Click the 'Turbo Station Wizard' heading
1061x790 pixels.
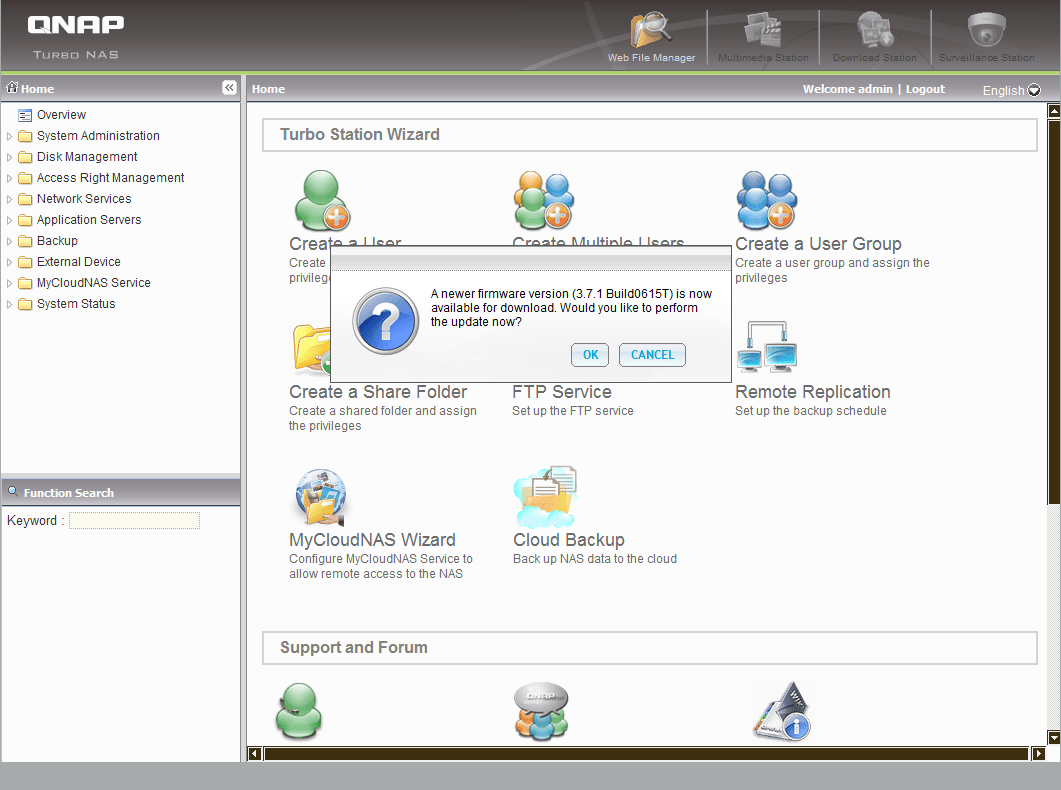[x=359, y=135]
